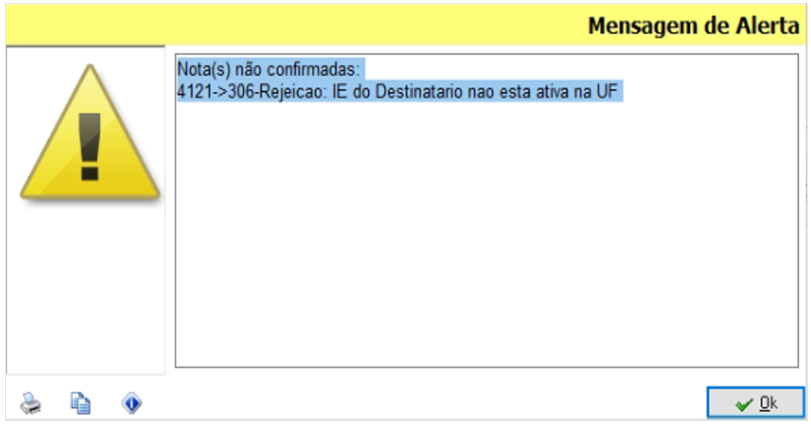The image size is (811, 426).
Task: Click the printer icon to print message
Action: pos(31,403)
